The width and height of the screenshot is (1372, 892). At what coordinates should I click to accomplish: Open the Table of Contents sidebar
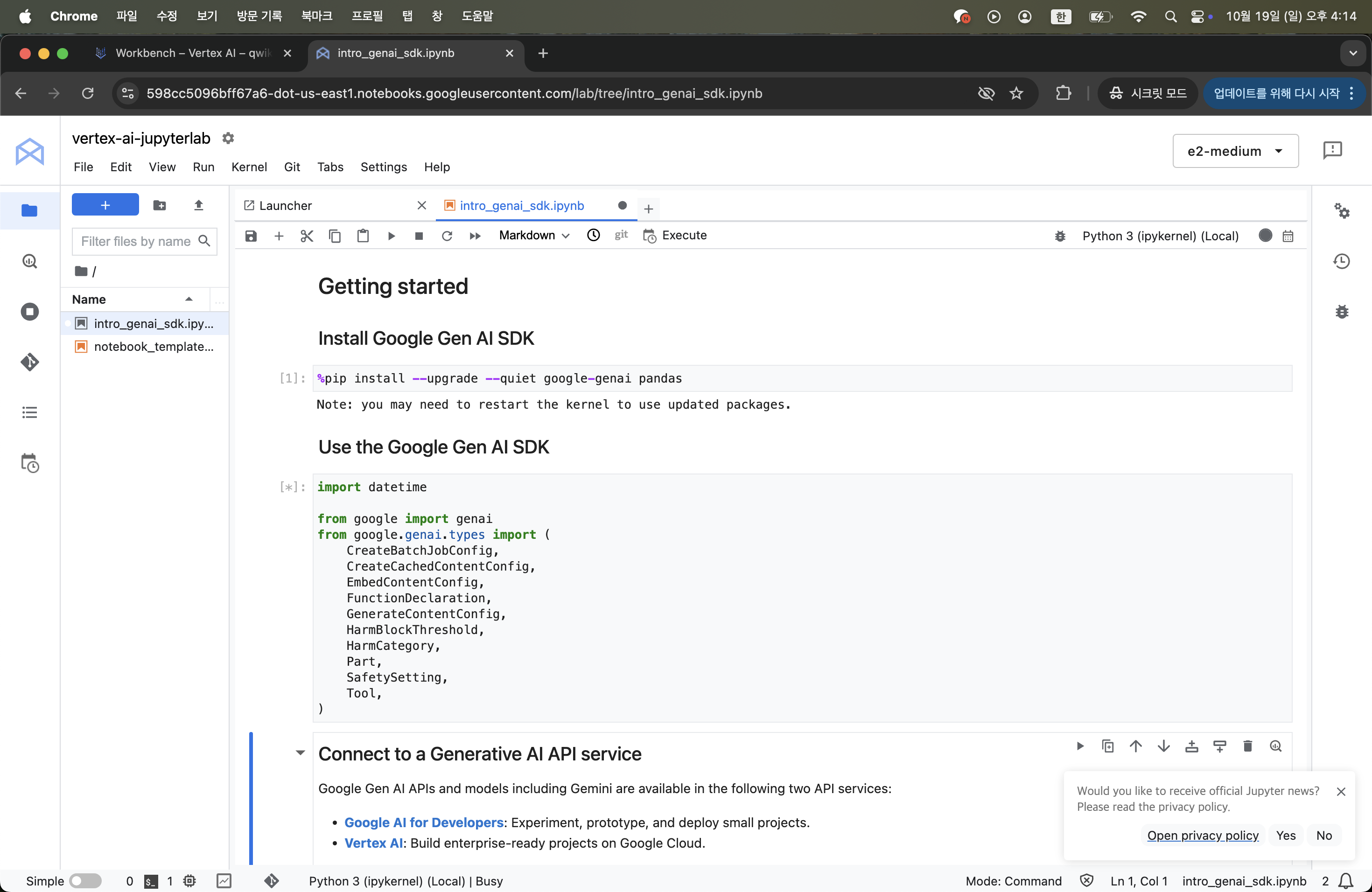[29, 412]
